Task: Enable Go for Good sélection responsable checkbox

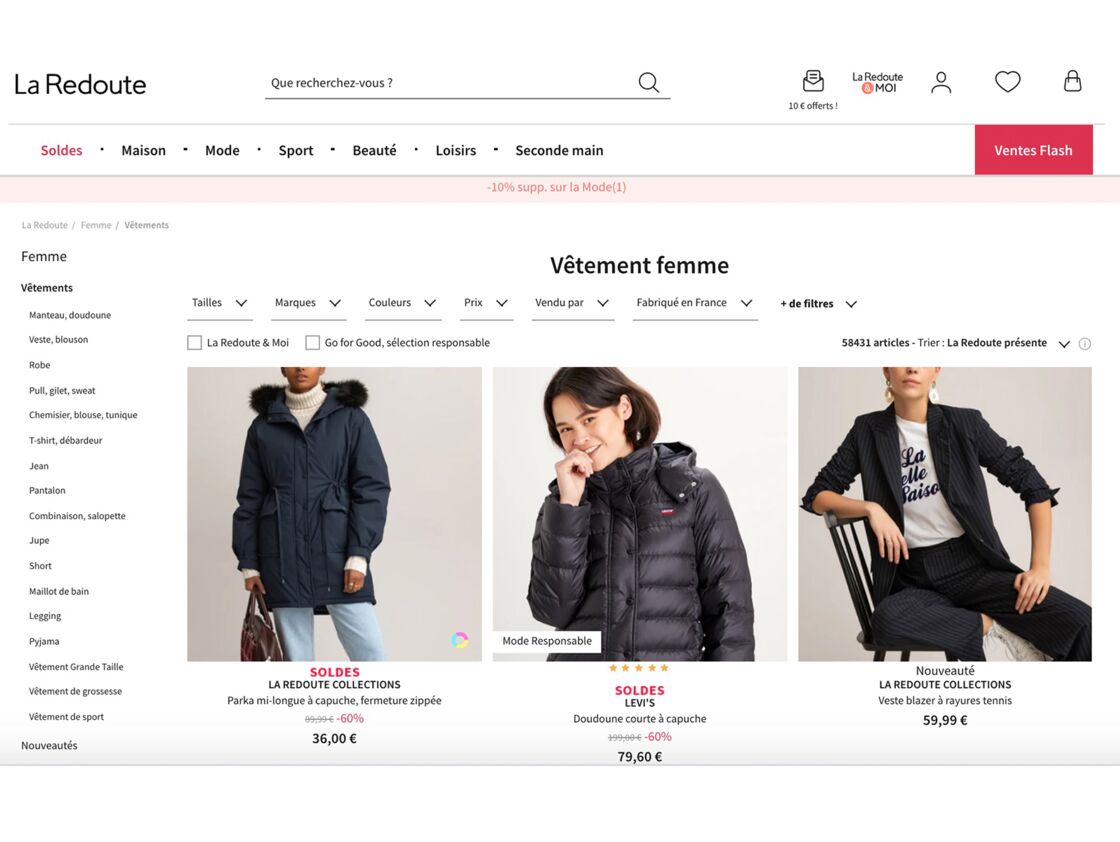Action: (x=312, y=343)
